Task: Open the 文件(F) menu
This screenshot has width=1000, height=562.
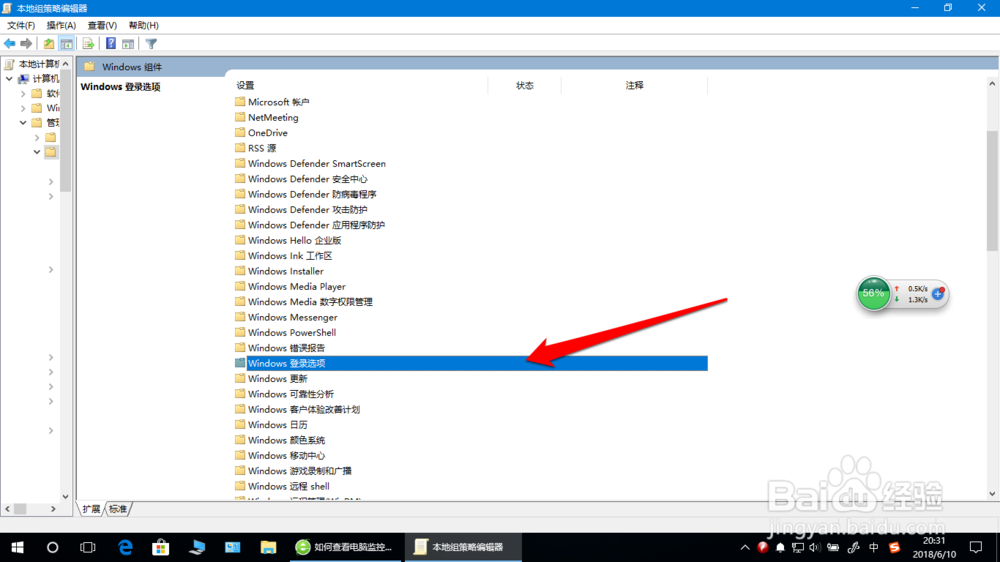Action: [x=21, y=26]
